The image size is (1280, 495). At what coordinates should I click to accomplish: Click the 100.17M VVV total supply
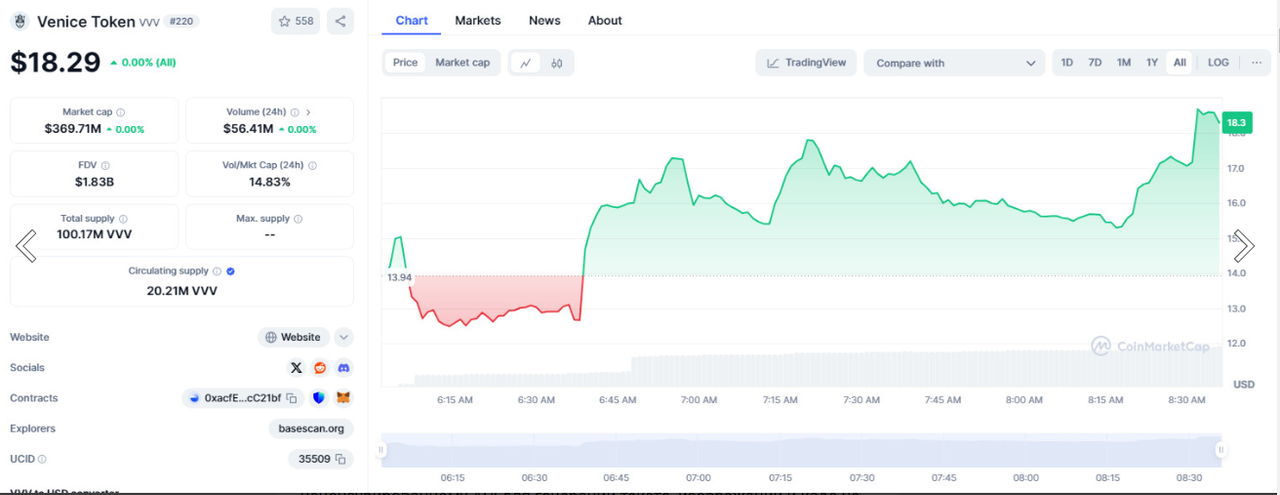tap(94, 235)
